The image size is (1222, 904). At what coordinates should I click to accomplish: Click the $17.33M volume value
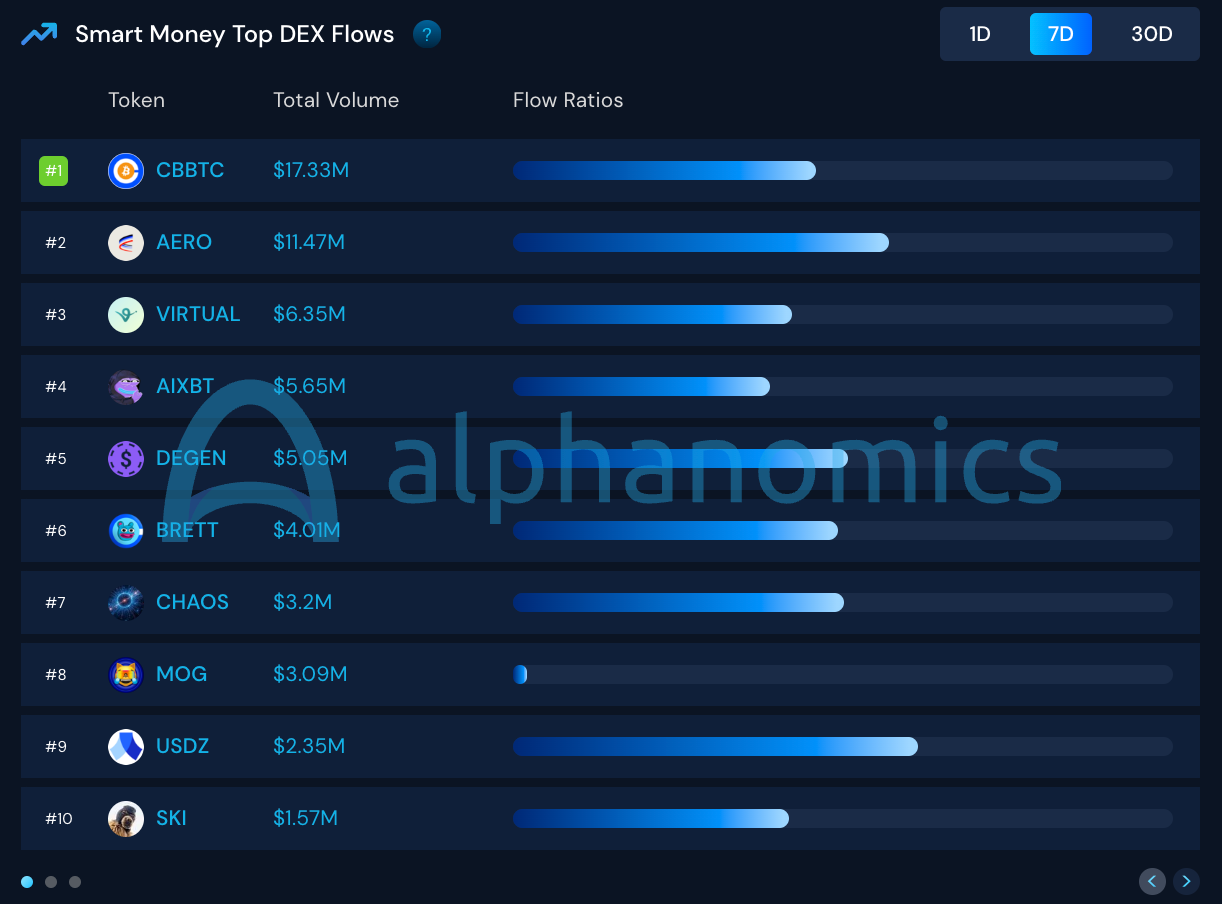click(x=311, y=171)
